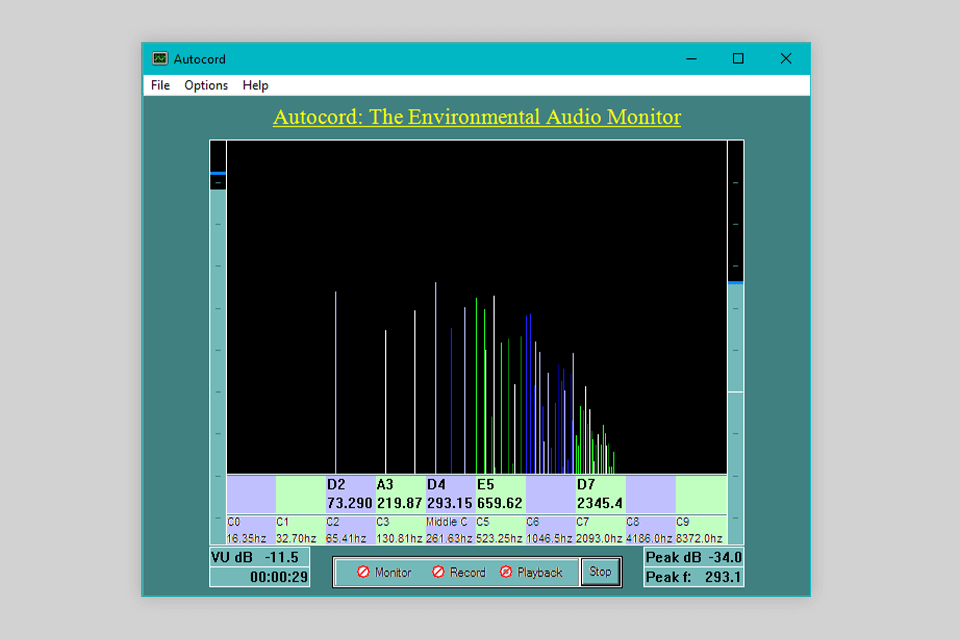Image resolution: width=960 pixels, height=640 pixels.
Task: Click the D4 293.15 note cell
Action: 450,494
